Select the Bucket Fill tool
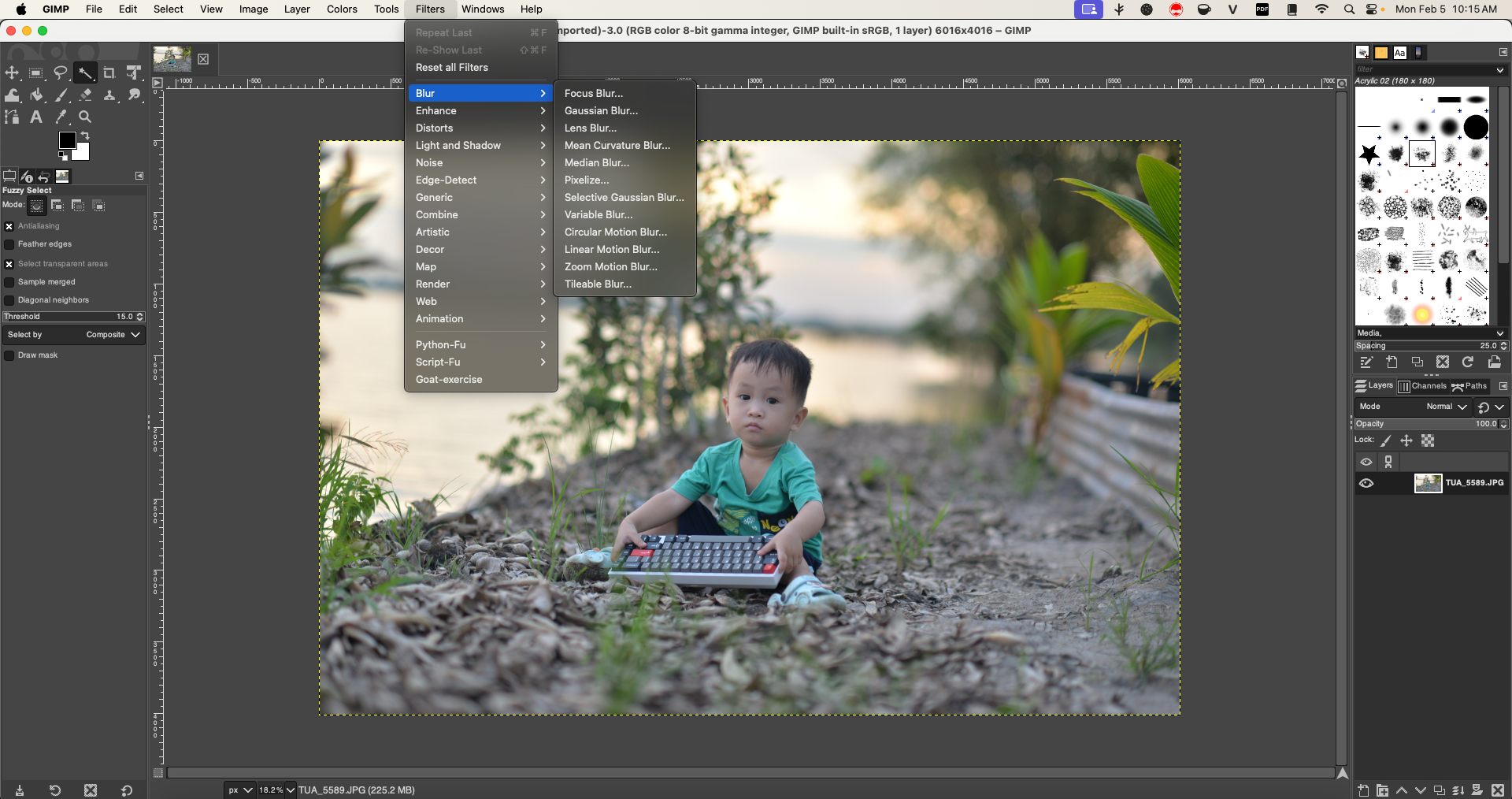Screen dimensions: 1512x799 click(x=36, y=95)
